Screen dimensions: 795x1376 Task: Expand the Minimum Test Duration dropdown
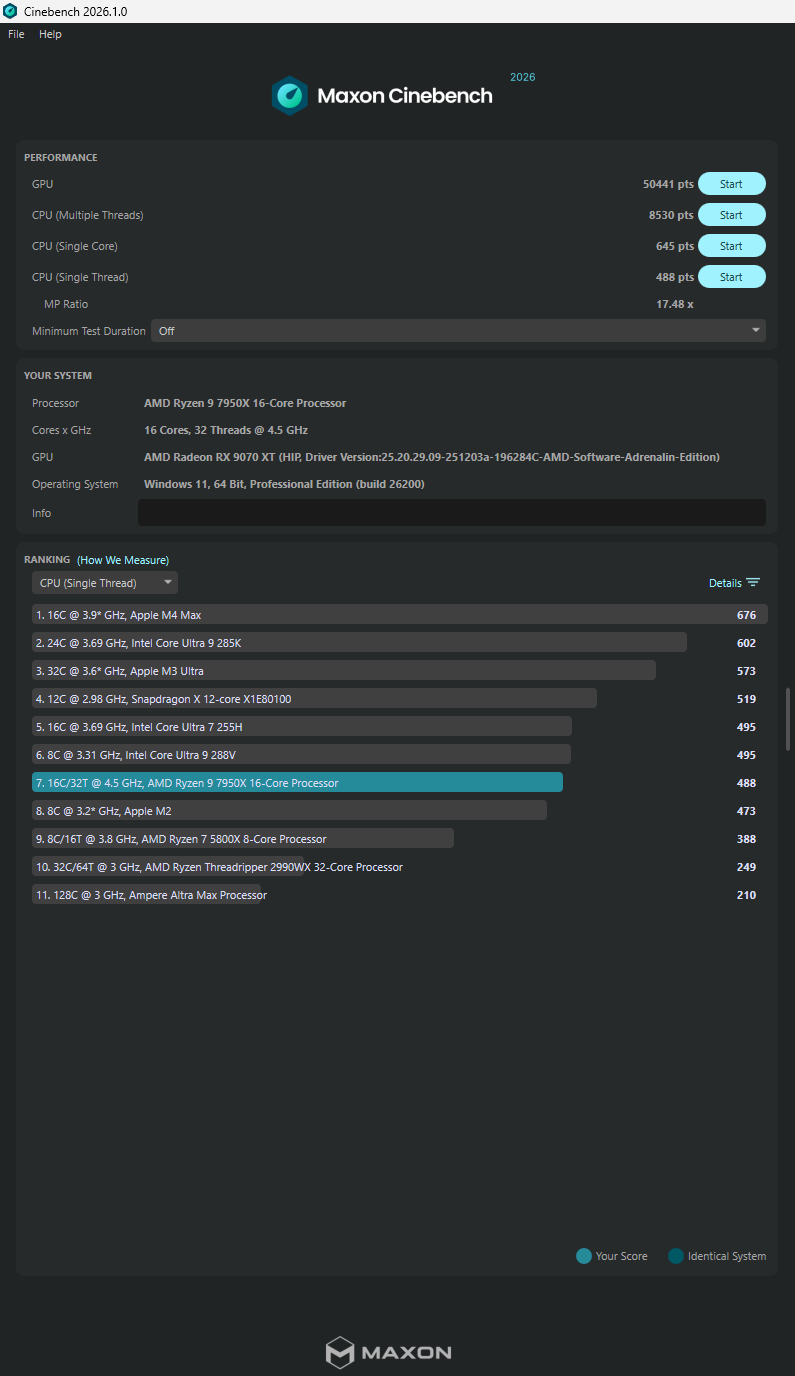(x=458, y=331)
